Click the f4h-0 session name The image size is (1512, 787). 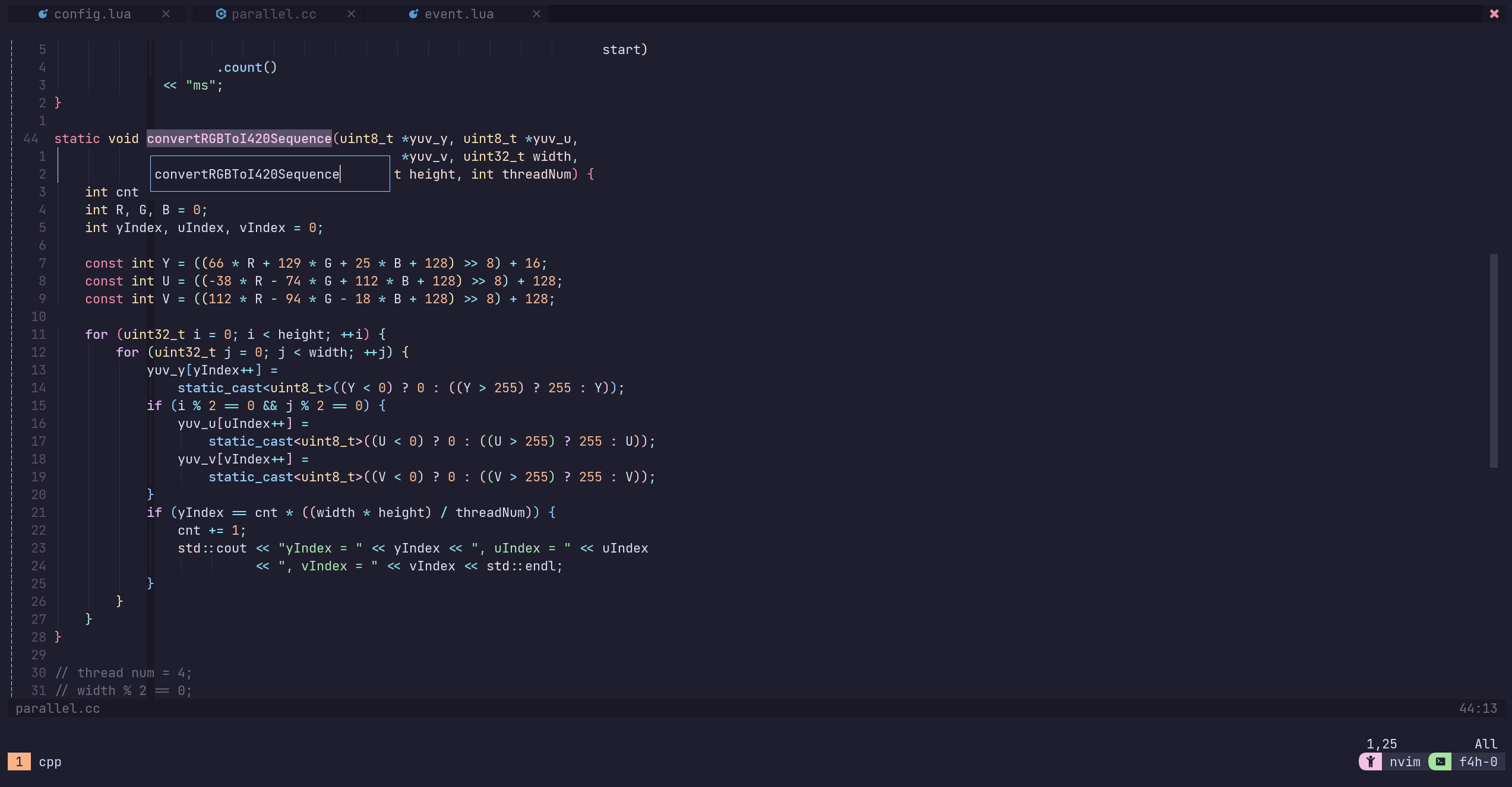1478,761
